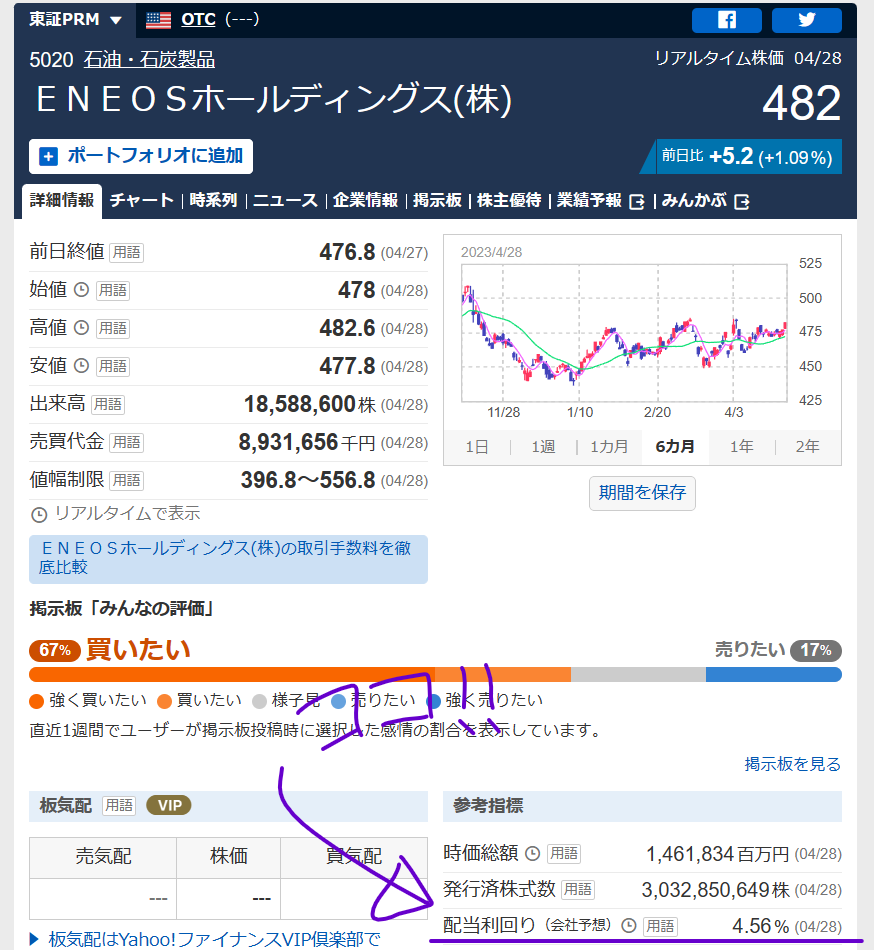Click the 67% 買いたい badge
This screenshot has height=950, width=874.
[55, 650]
